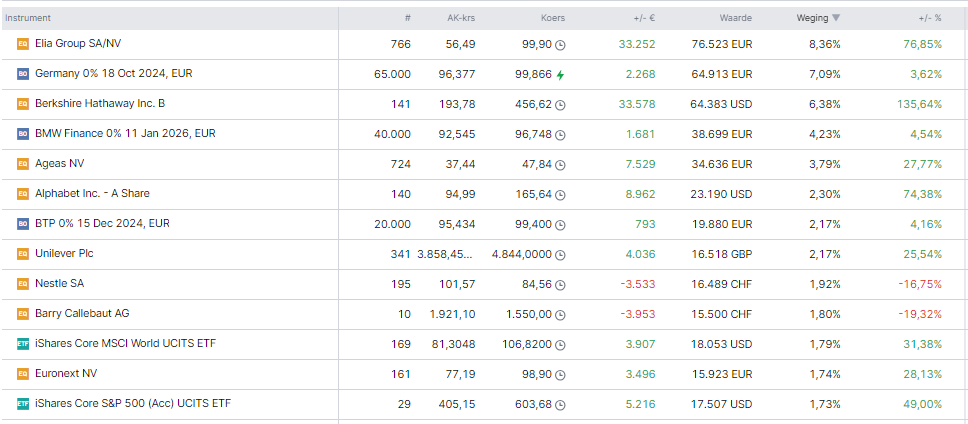This screenshot has height=424, width=968.
Task: Click the ETF icon beside iShares Core S&P 500
Action: point(23,404)
